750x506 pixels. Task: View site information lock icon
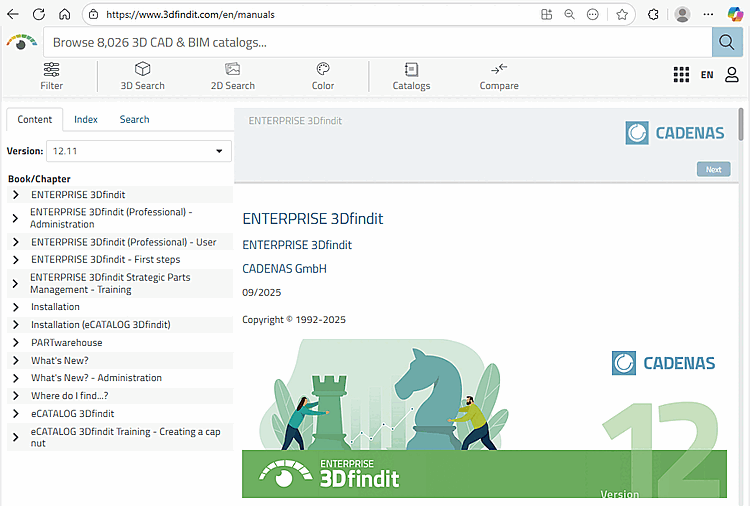pyautogui.click(x=94, y=15)
